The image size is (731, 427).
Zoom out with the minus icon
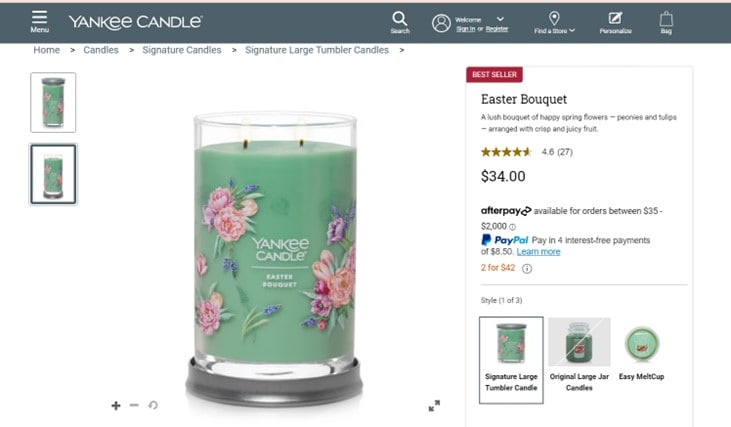134,405
